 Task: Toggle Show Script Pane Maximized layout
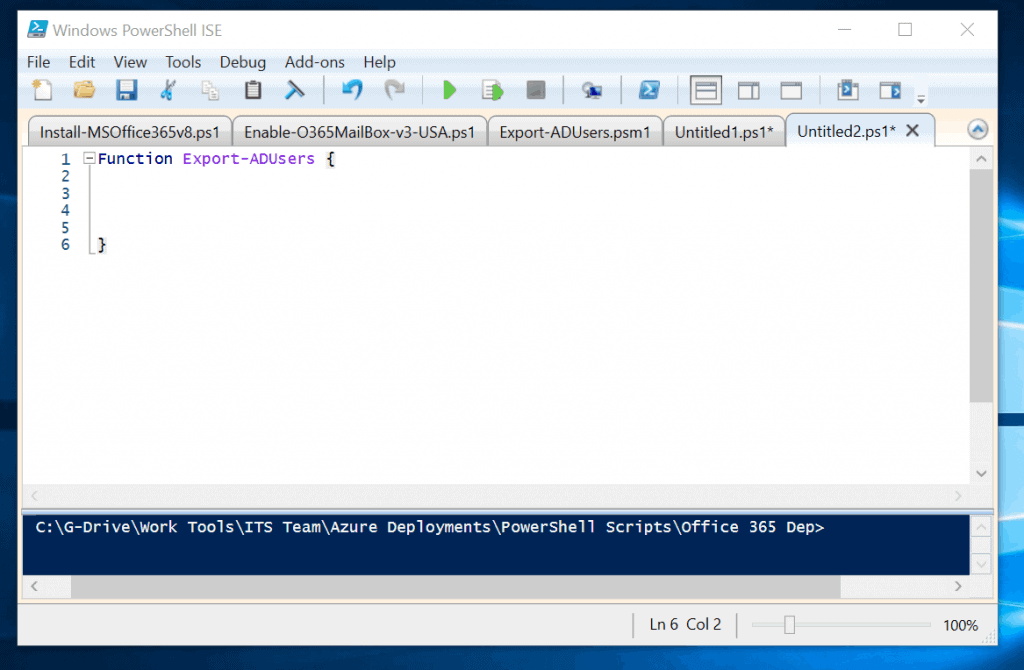pos(792,89)
